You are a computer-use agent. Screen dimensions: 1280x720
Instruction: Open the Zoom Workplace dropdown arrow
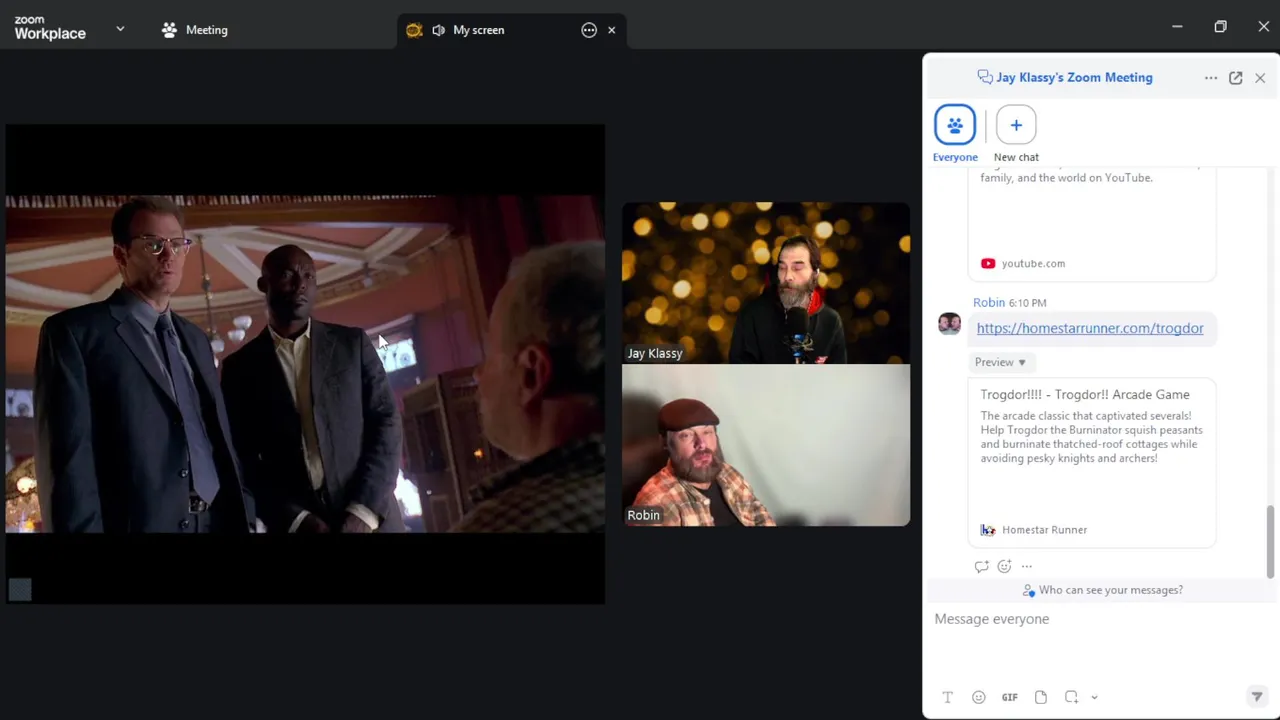point(120,29)
